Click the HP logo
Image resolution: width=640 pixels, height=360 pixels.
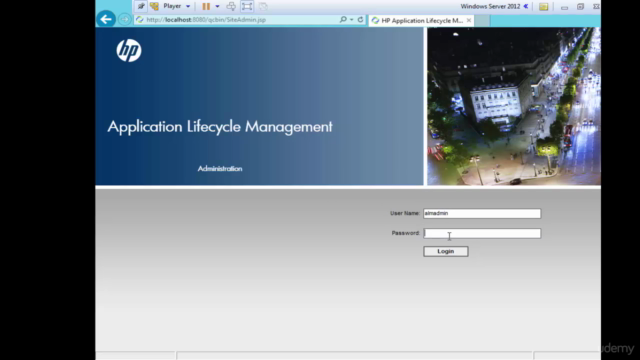pos(129,51)
